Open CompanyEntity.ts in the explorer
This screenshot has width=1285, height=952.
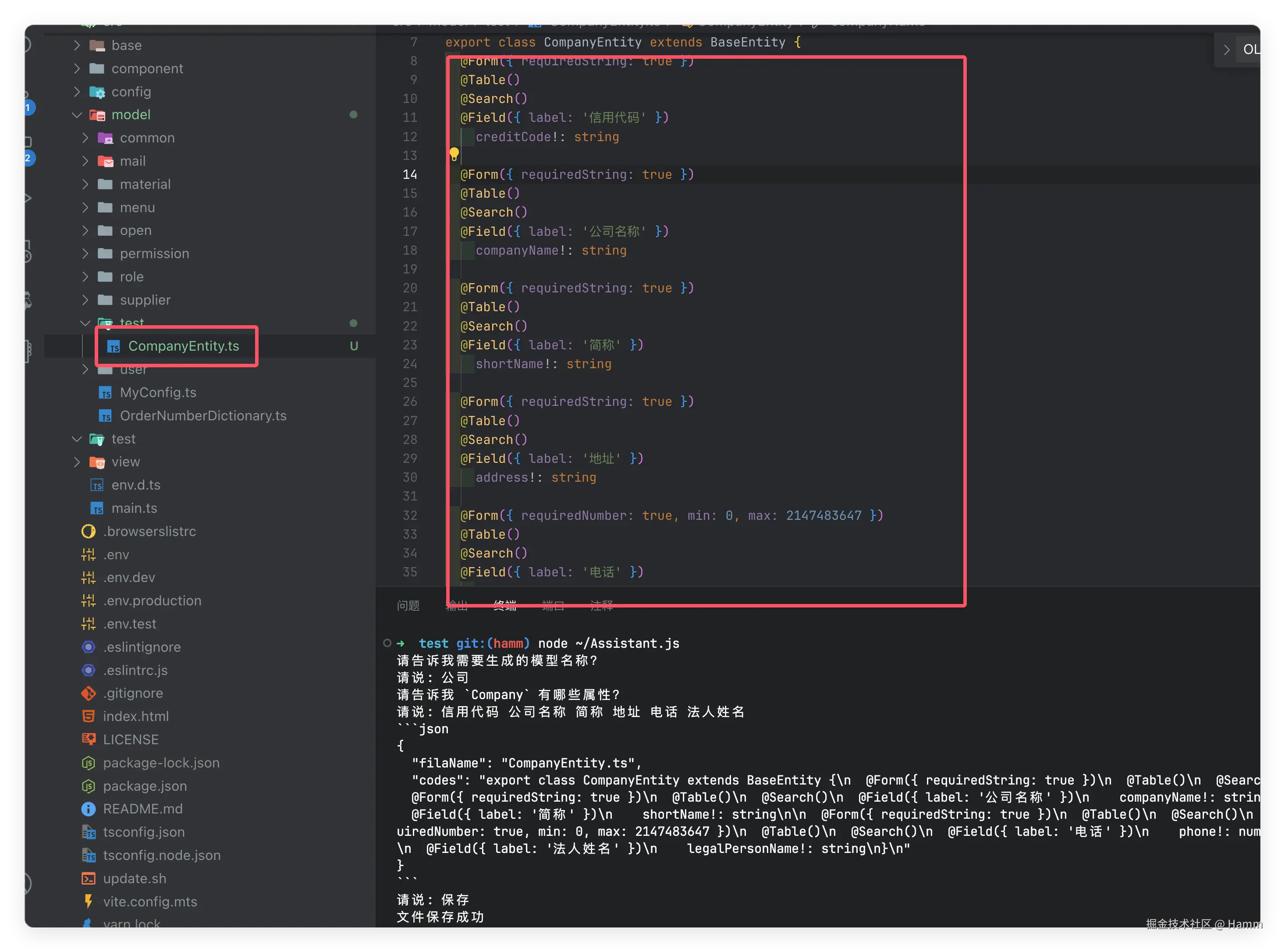click(x=183, y=346)
